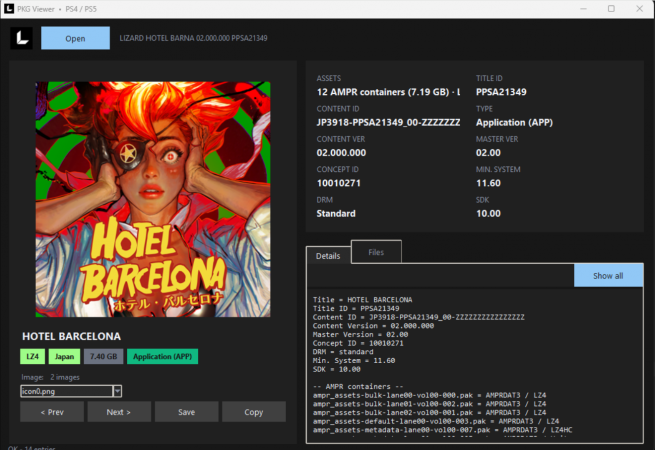This screenshot has height=450, width=655.
Task: Save the current image
Action: coord(186,412)
